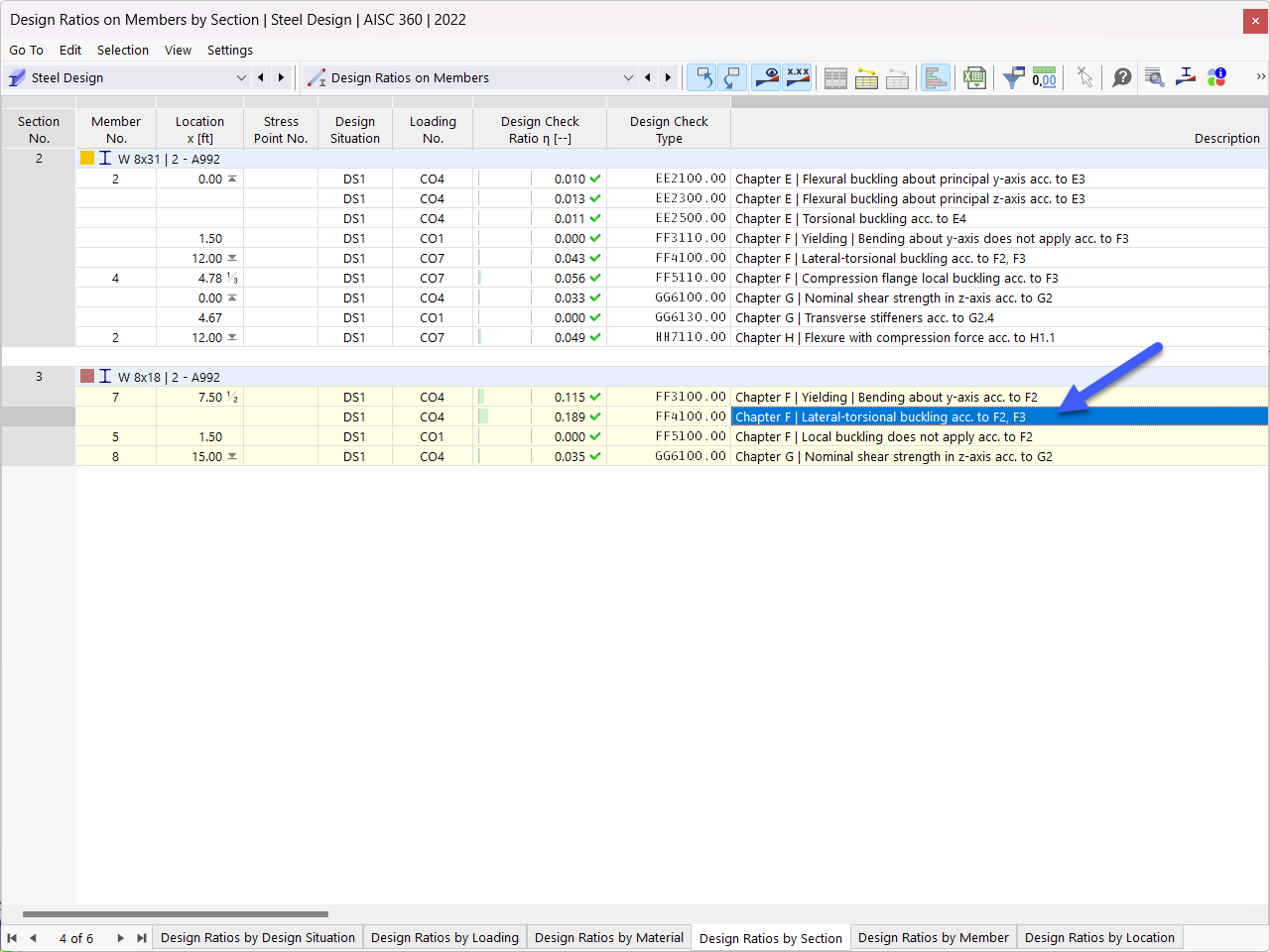
Task: Jump to the first table page
Action: click(x=12, y=937)
